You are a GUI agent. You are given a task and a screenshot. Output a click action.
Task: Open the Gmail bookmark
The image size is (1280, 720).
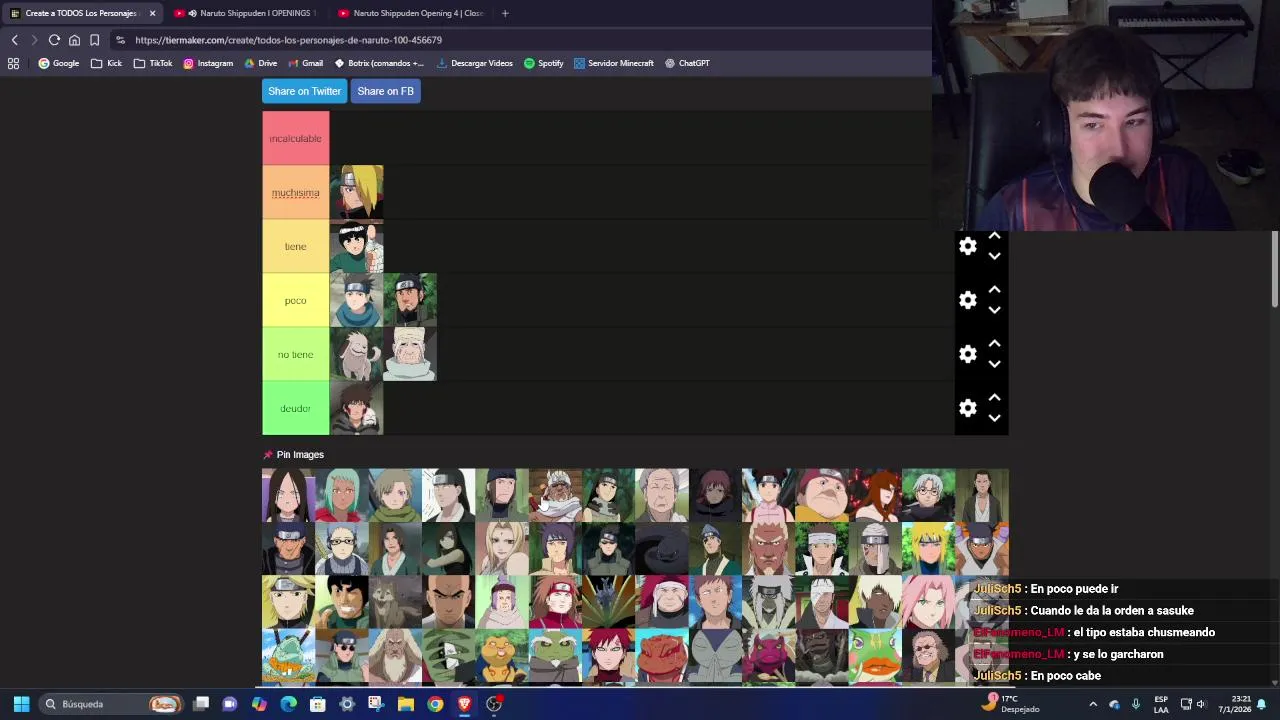point(305,63)
